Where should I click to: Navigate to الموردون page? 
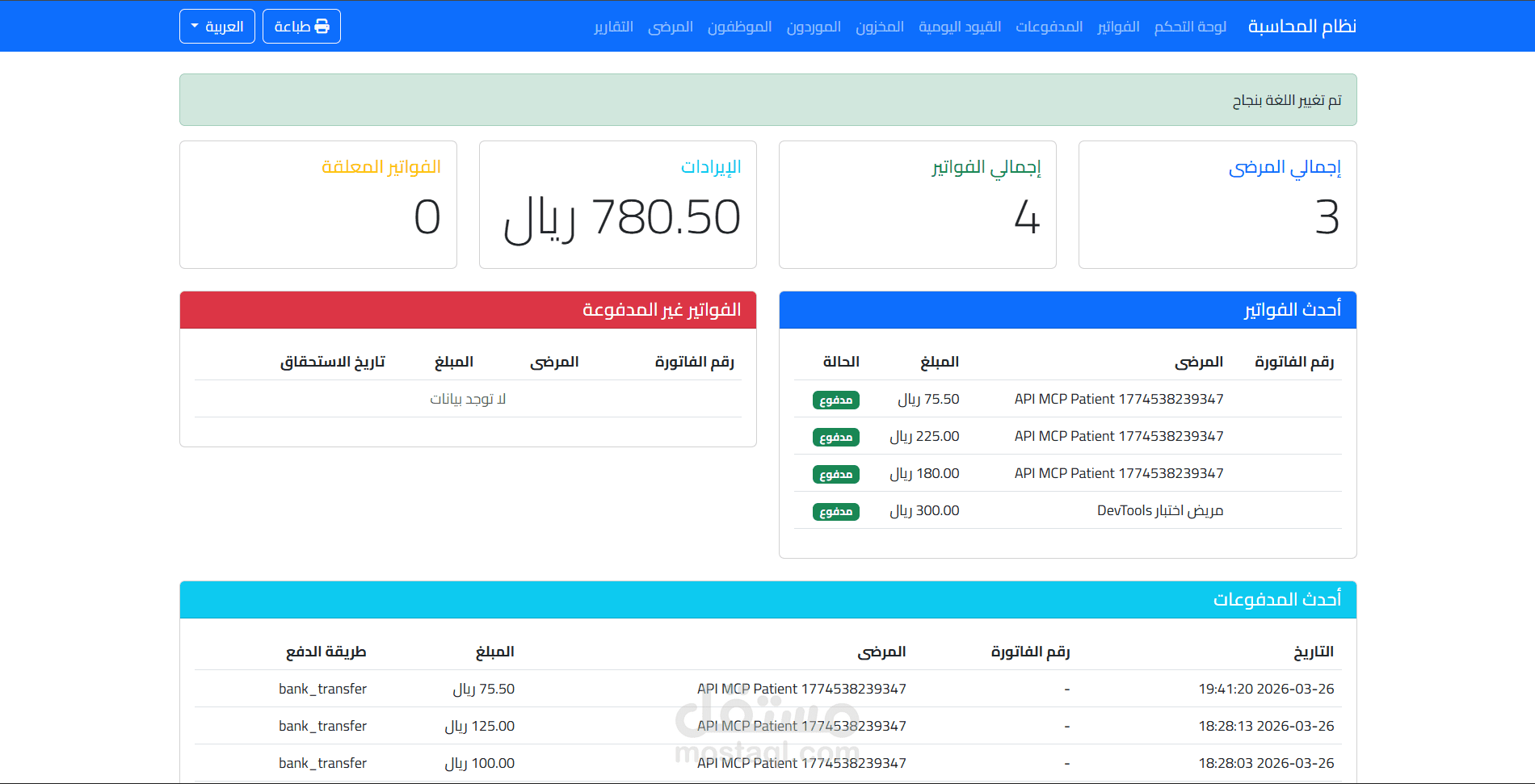point(814,26)
